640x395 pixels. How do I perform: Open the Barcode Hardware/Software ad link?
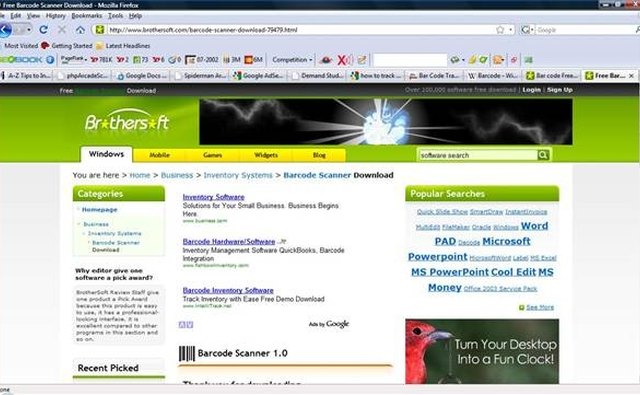[229, 242]
